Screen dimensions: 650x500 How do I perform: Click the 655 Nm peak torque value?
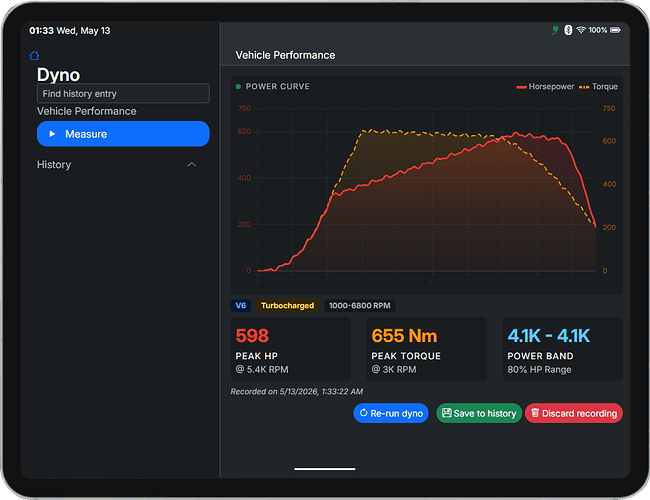click(404, 336)
